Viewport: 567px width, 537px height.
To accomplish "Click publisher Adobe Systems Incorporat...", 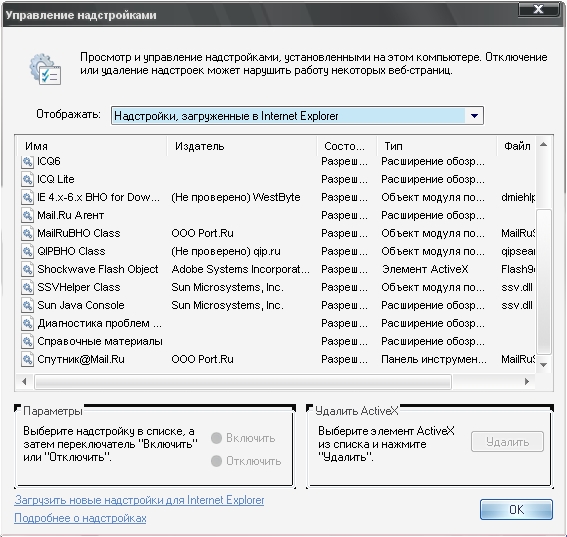I will tap(240, 269).
